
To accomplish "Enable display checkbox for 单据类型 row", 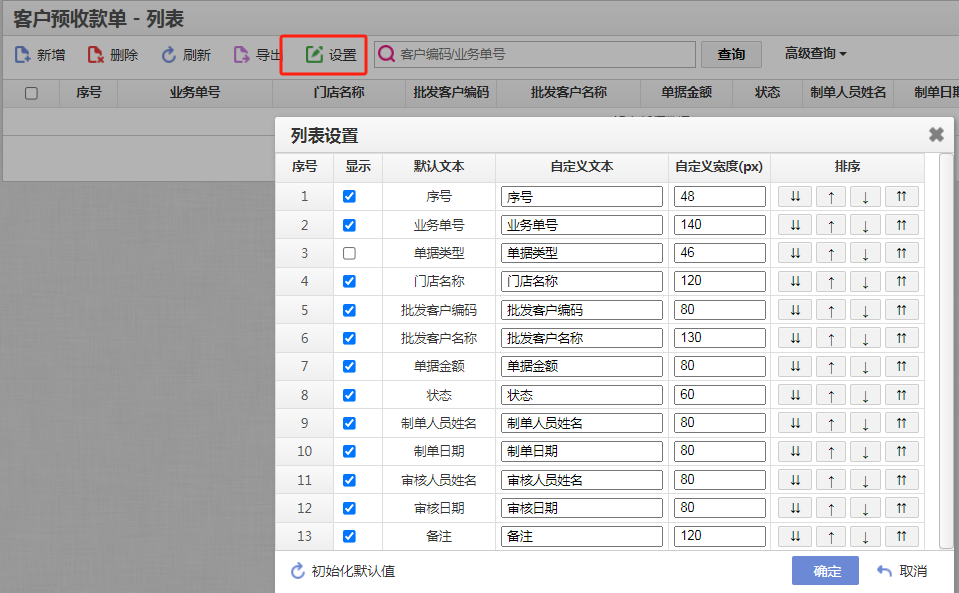I will tap(349, 253).
